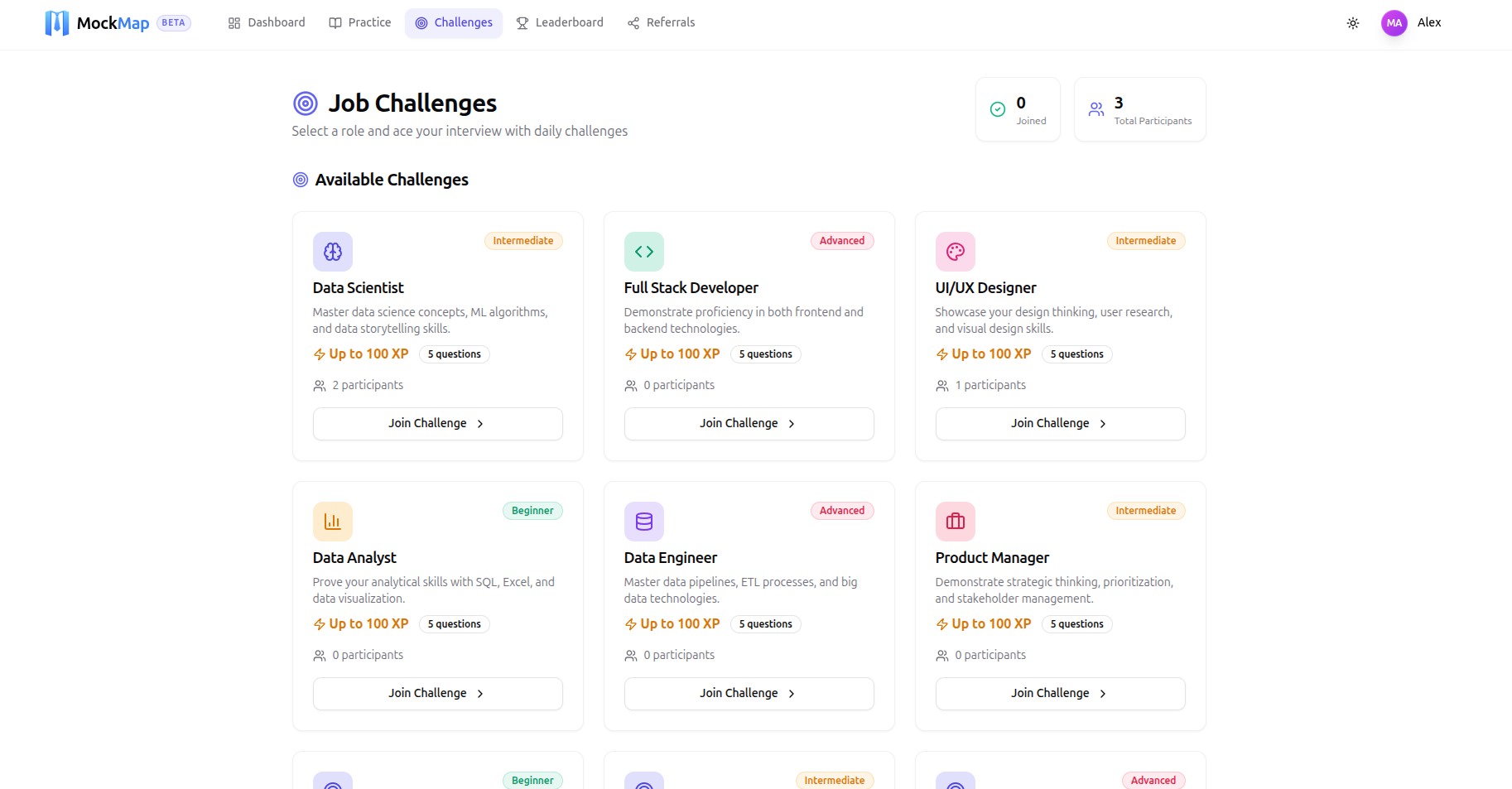Image resolution: width=1512 pixels, height=789 pixels.
Task: Click the '2 participants' text
Action: point(368,386)
